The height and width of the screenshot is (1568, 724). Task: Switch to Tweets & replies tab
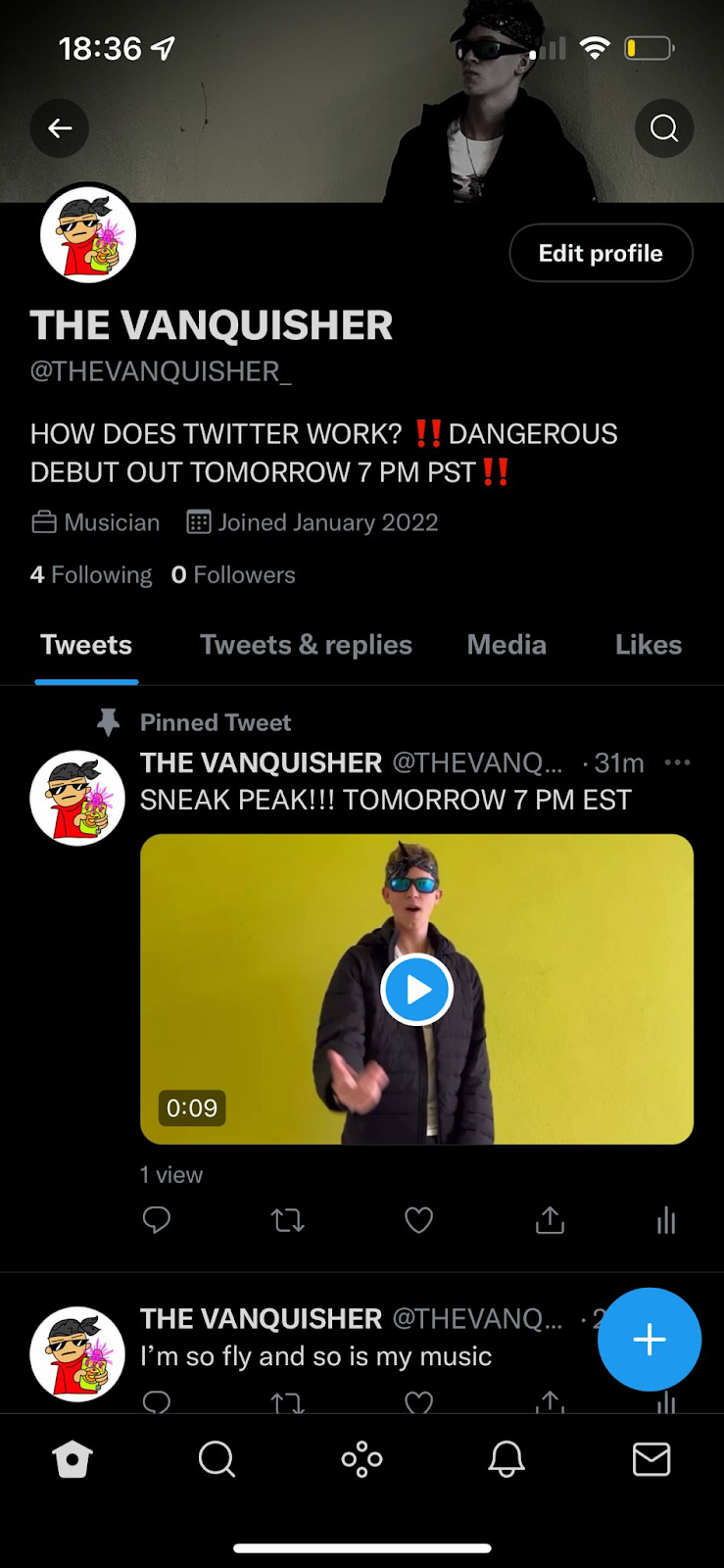point(306,645)
